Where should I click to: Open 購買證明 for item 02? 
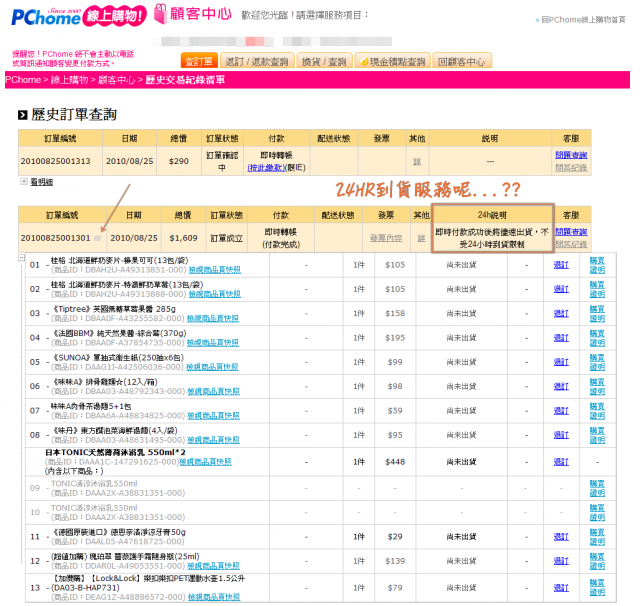pyautogui.click(x=597, y=289)
